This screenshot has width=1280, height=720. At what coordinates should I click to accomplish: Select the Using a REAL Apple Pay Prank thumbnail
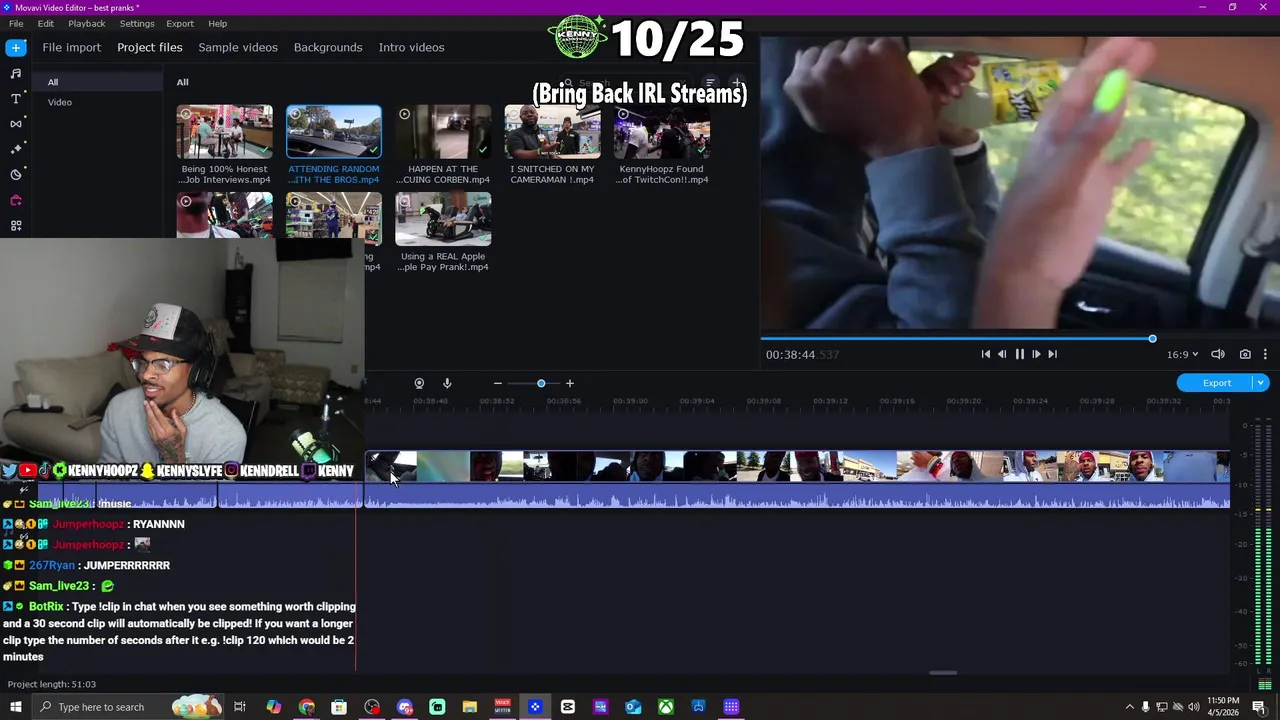[x=443, y=219]
